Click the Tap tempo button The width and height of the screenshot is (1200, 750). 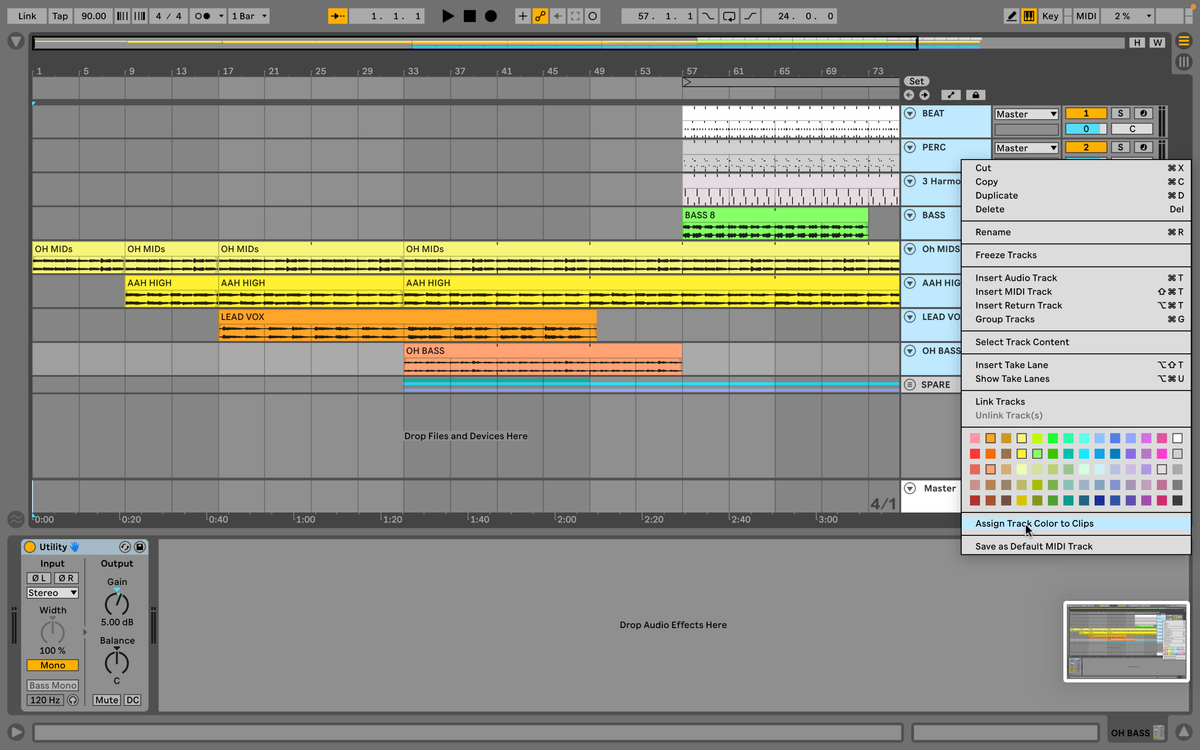[x=58, y=16]
